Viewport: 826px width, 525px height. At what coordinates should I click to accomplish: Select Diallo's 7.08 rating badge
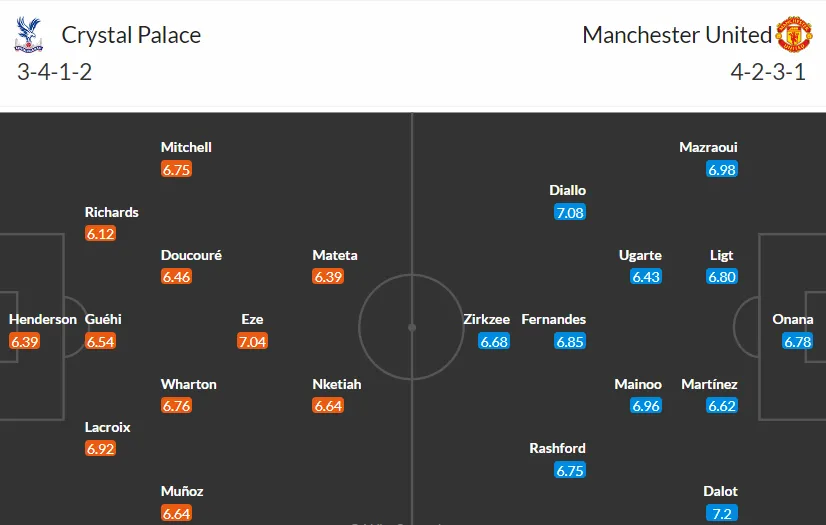(570, 212)
